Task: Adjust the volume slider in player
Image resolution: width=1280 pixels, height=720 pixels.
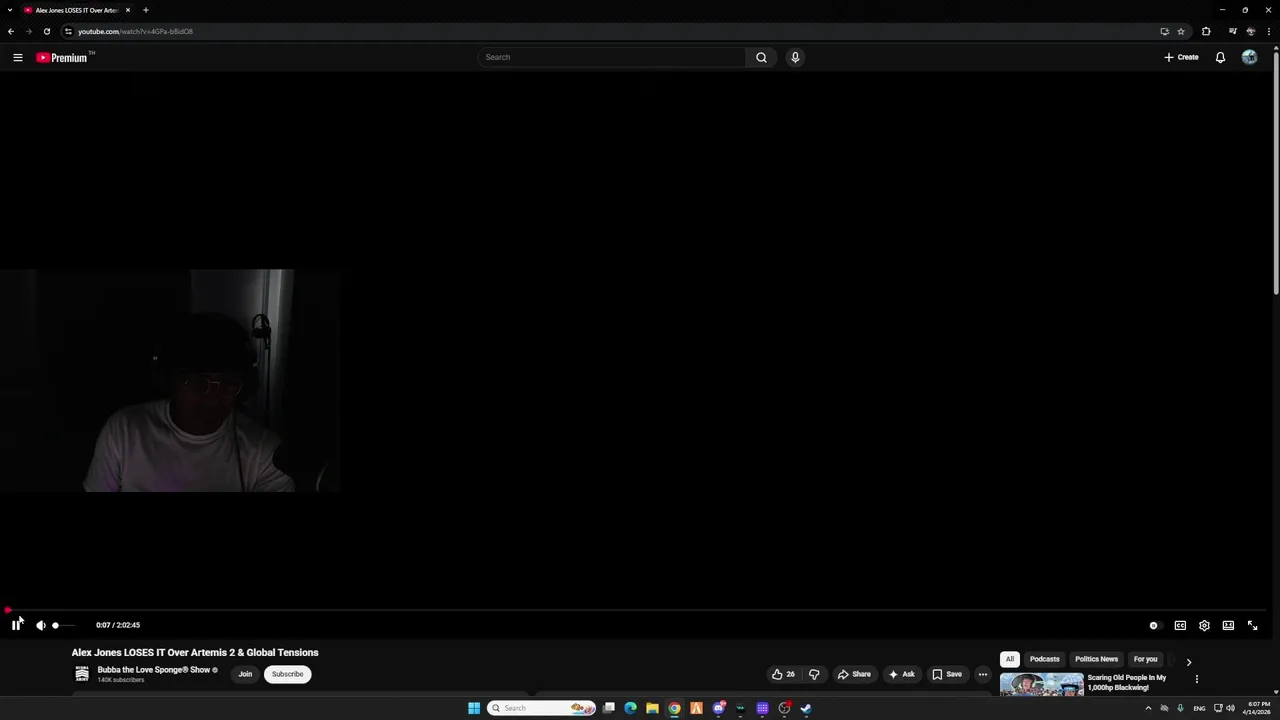Action: coord(64,625)
